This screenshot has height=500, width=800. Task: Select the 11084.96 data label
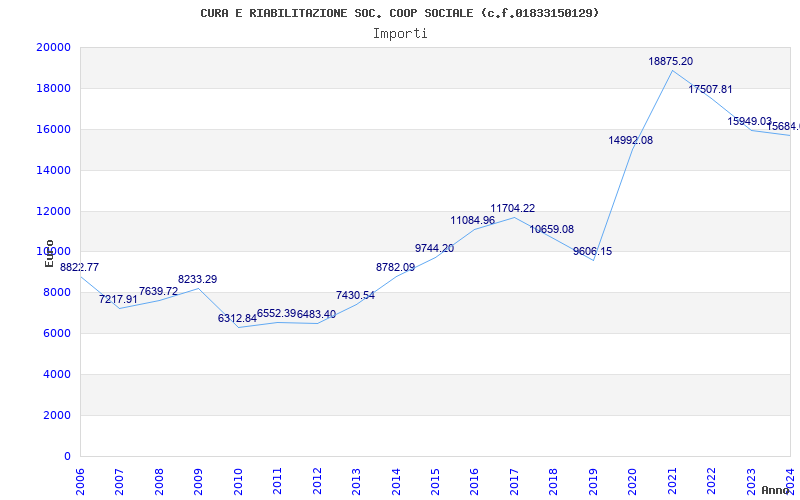click(x=472, y=220)
